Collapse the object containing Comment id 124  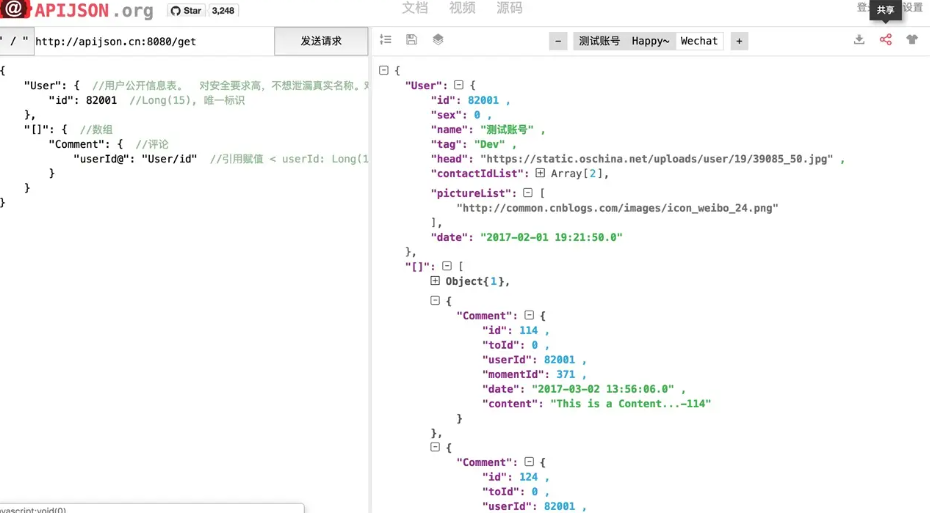point(435,447)
